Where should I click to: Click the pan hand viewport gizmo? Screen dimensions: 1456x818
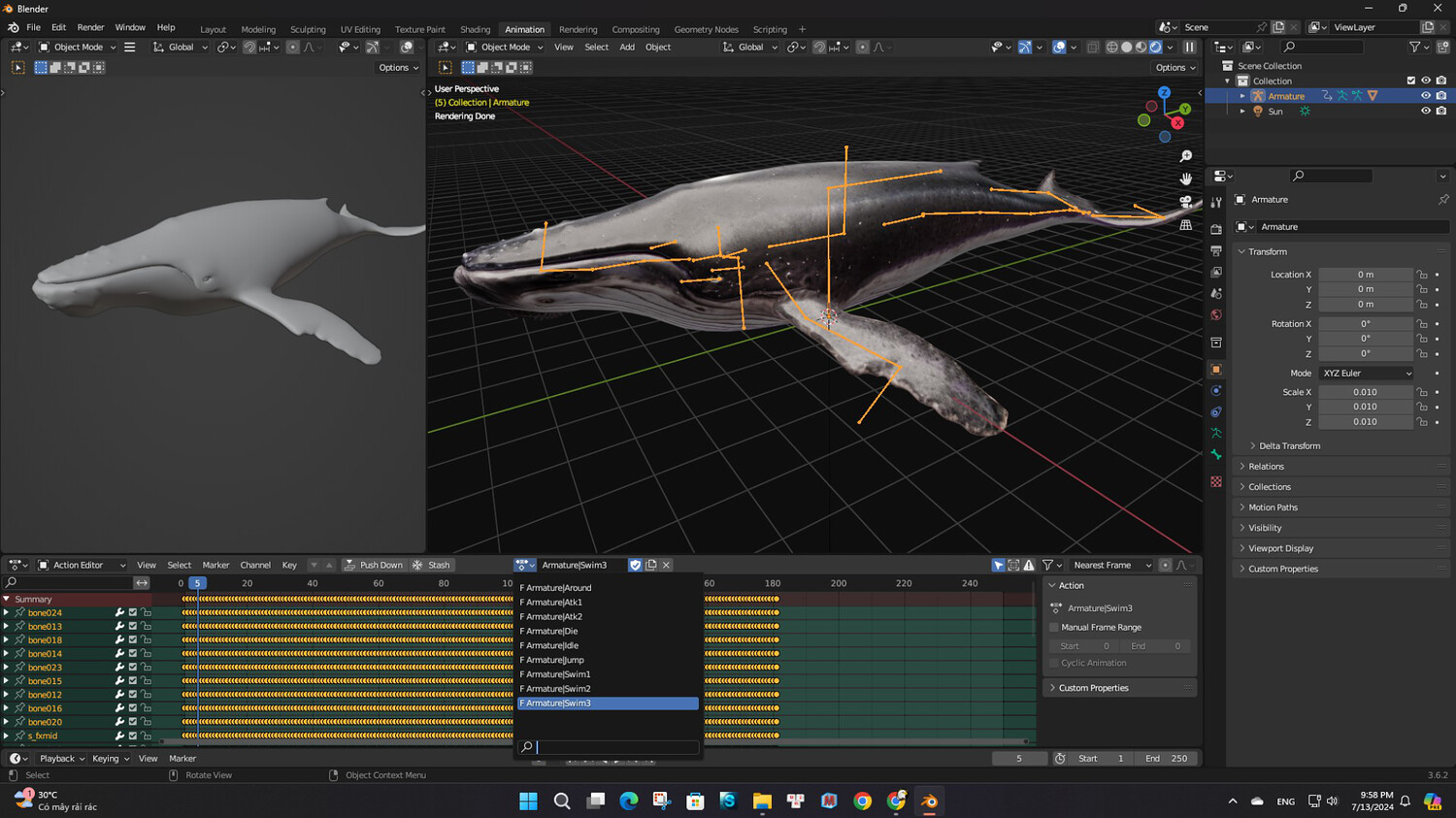click(1185, 179)
